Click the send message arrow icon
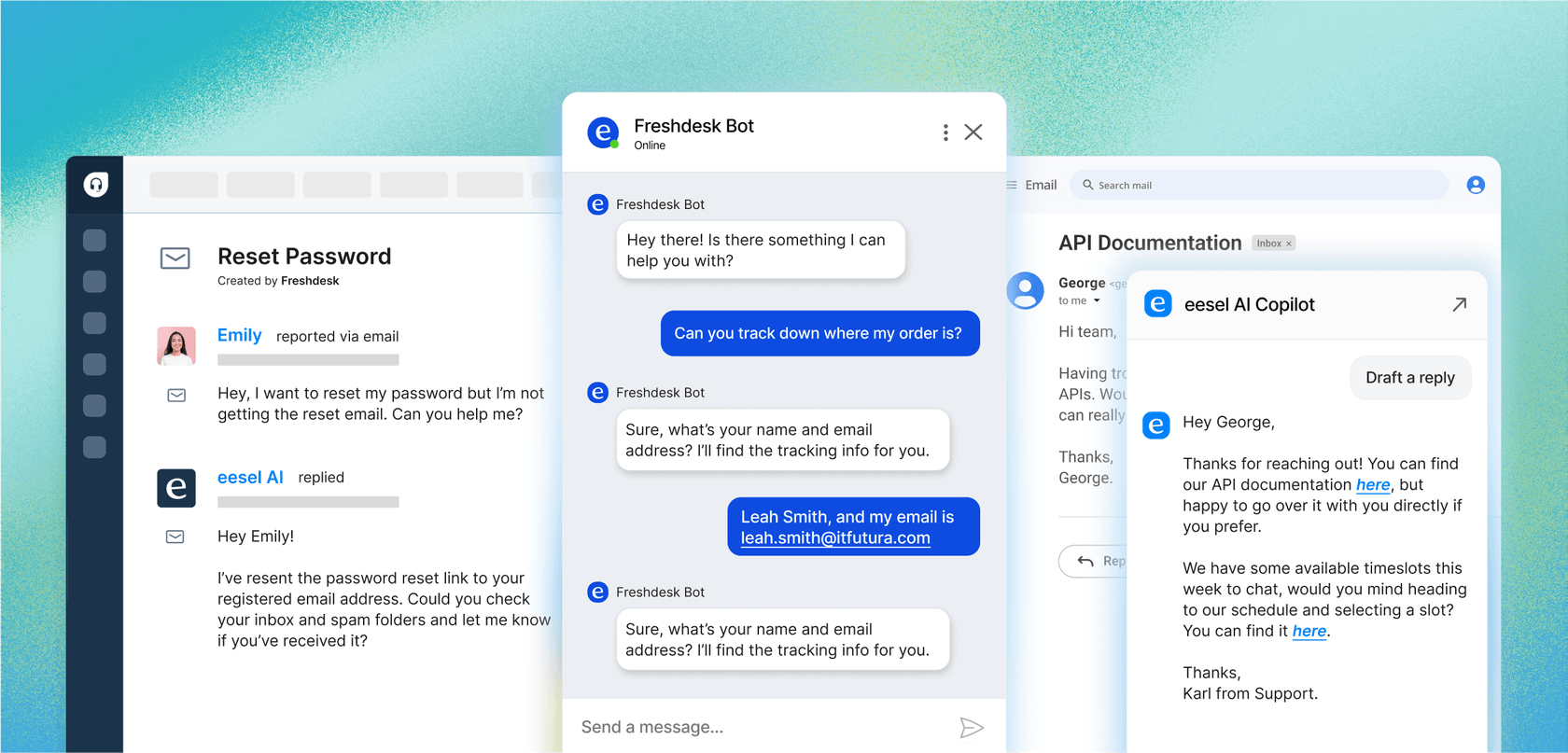This screenshot has width=1568, height=753. [971, 728]
